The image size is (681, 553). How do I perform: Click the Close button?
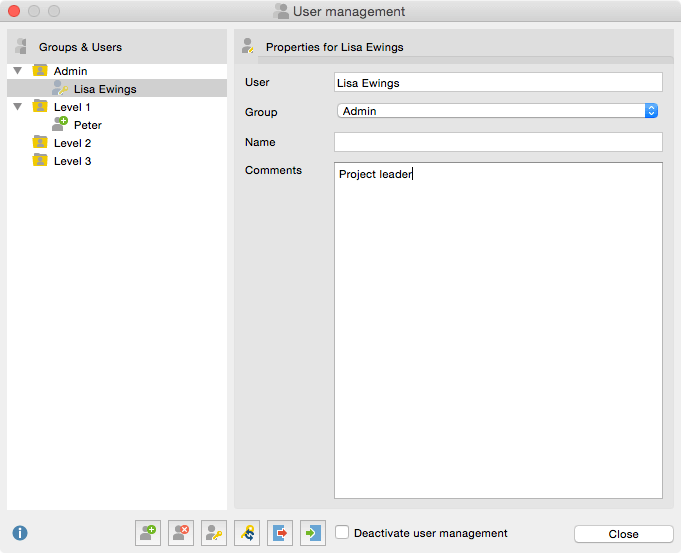[623, 534]
